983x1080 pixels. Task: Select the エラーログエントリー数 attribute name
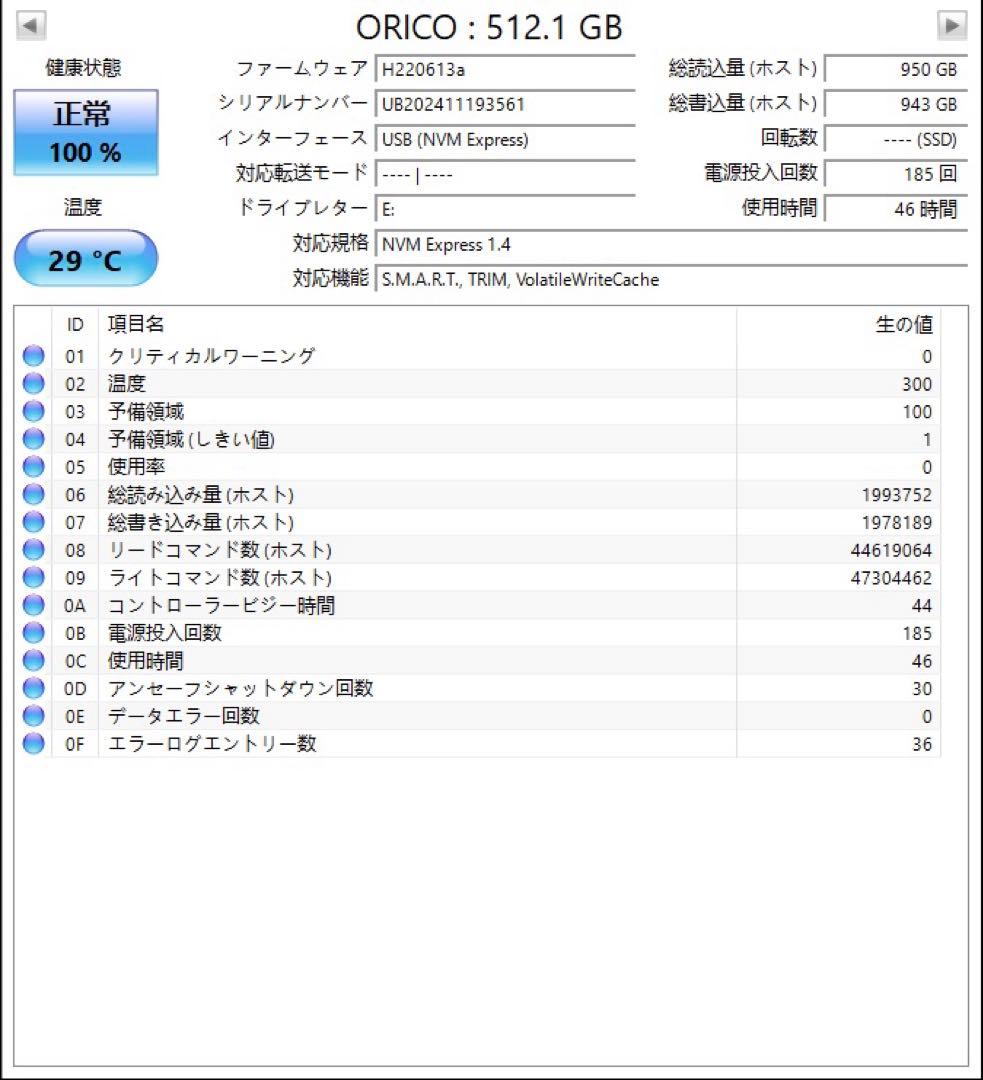point(212,744)
